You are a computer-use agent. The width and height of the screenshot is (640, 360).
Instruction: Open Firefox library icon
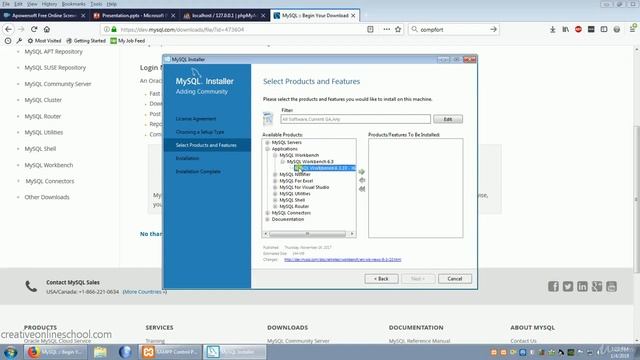pos(565,29)
